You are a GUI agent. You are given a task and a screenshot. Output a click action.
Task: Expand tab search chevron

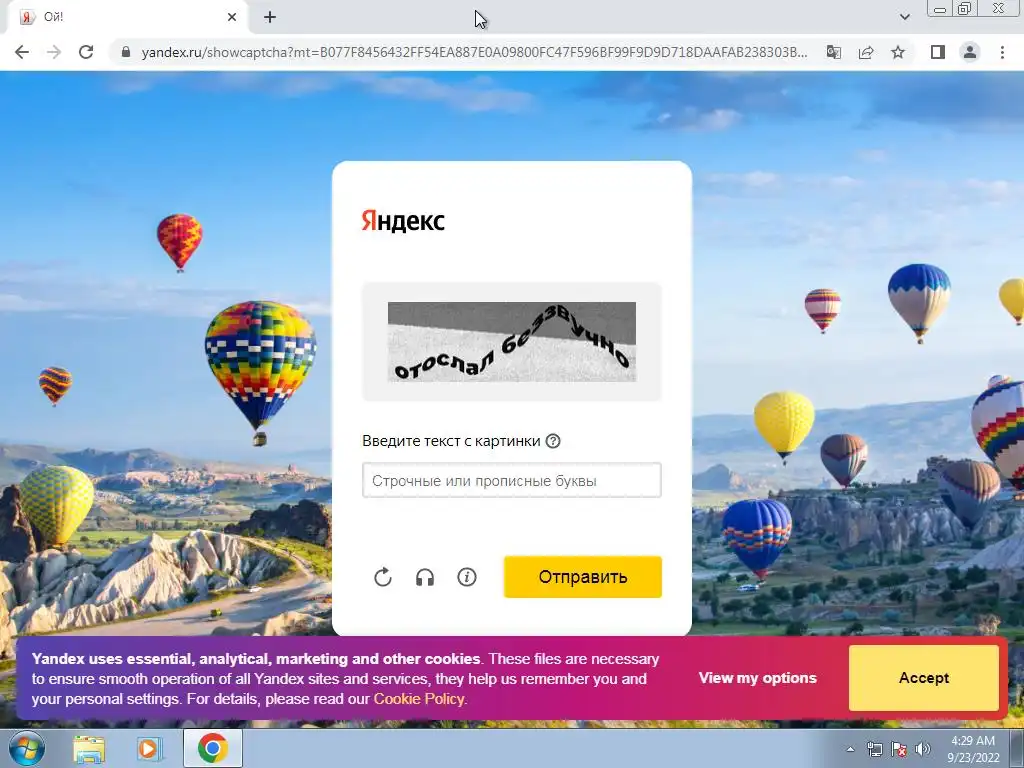point(904,17)
